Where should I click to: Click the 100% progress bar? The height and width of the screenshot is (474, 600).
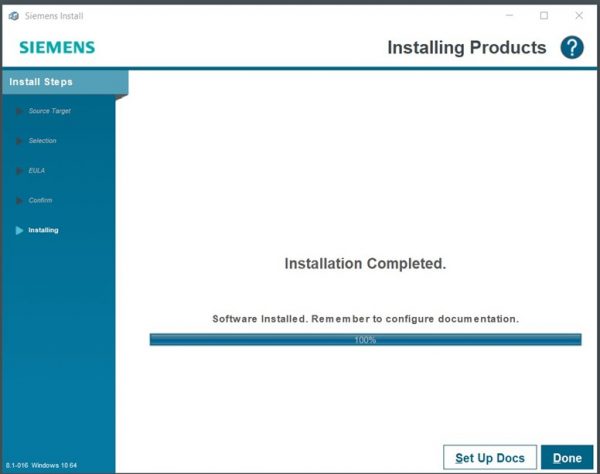[x=365, y=340]
